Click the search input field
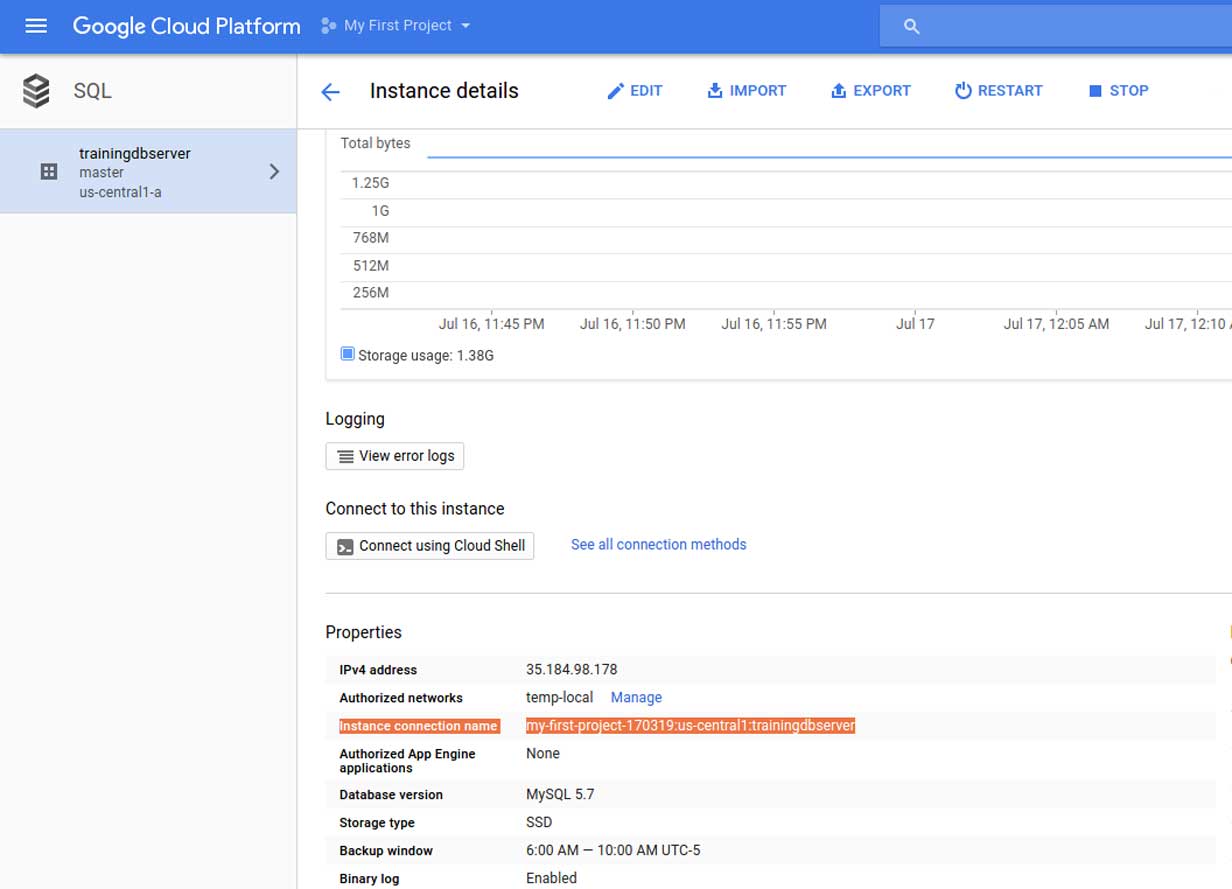 [x=1056, y=27]
